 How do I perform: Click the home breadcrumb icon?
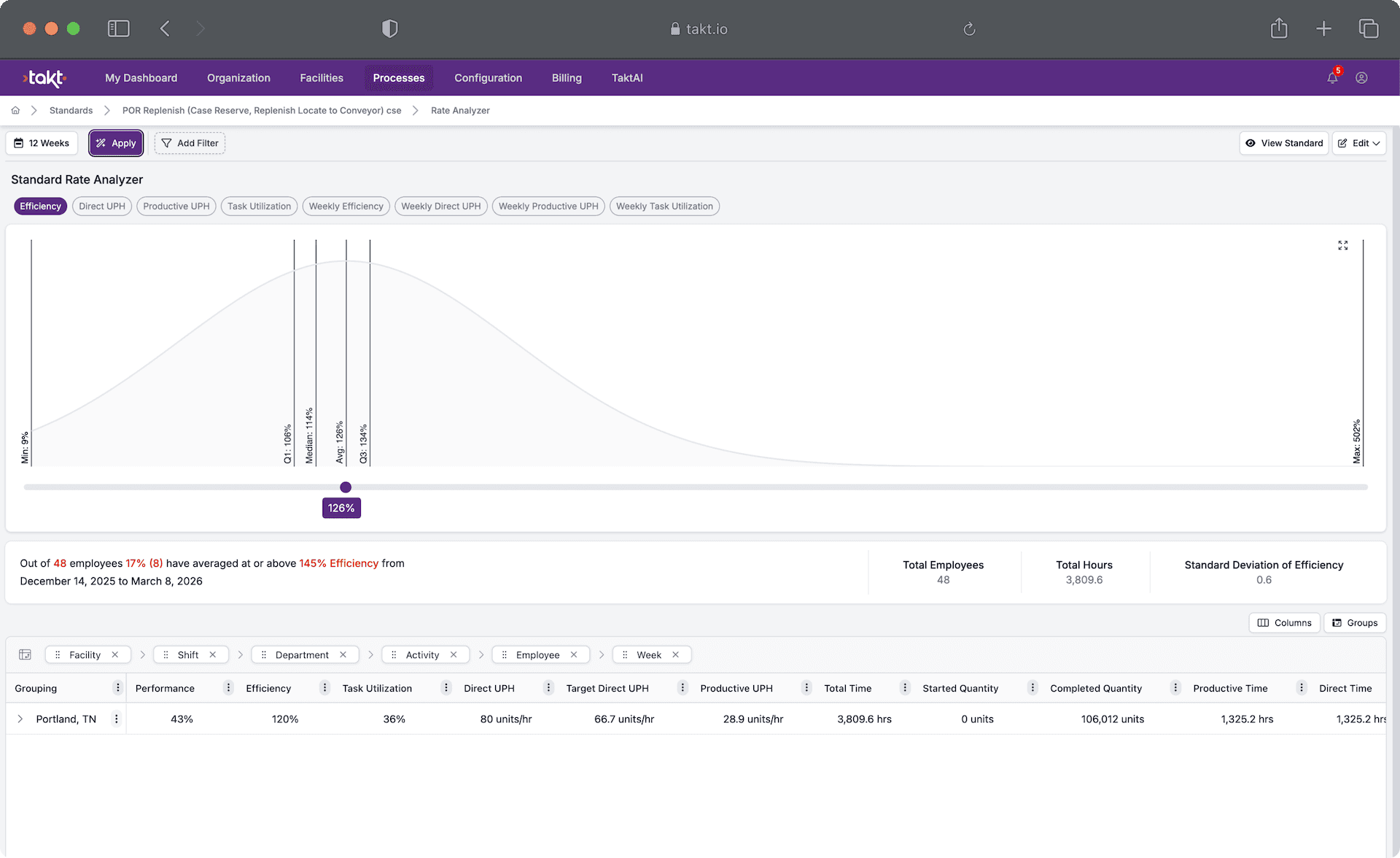[x=15, y=110]
